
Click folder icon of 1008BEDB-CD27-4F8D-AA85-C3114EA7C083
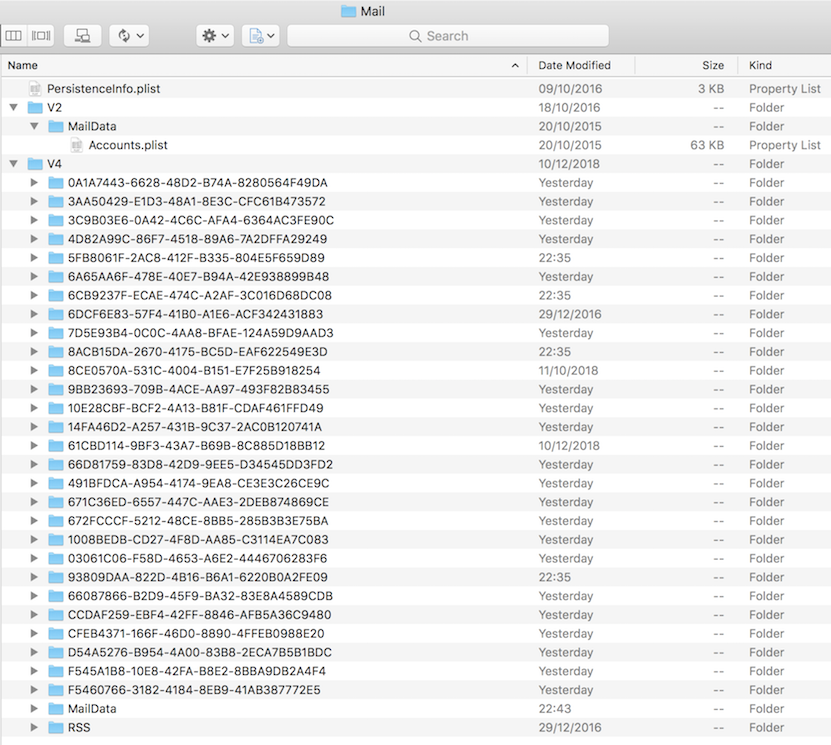(x=56, y=539)
